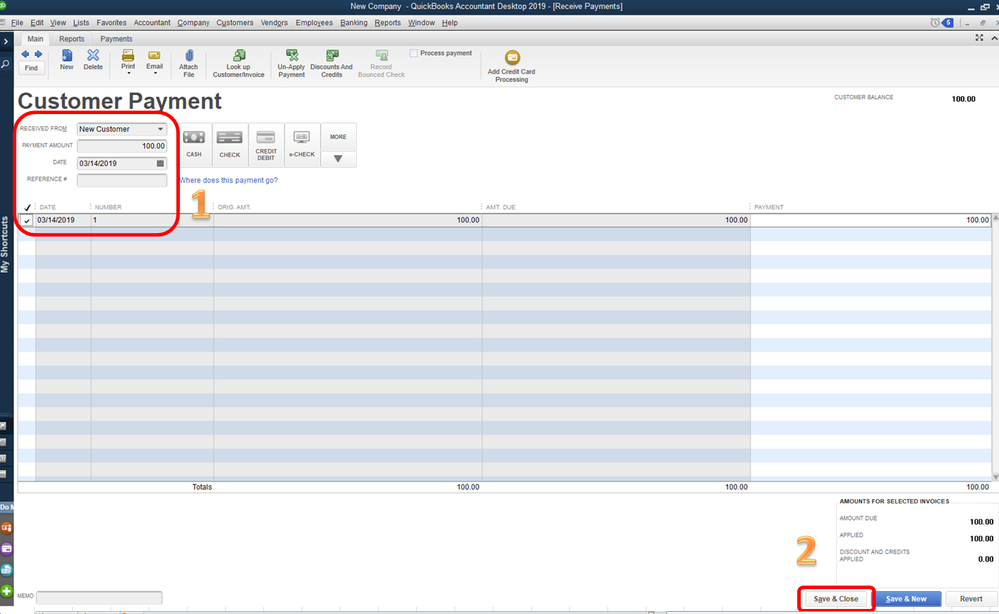
Task: Click the MORE payment button
Action: point(338,137)
